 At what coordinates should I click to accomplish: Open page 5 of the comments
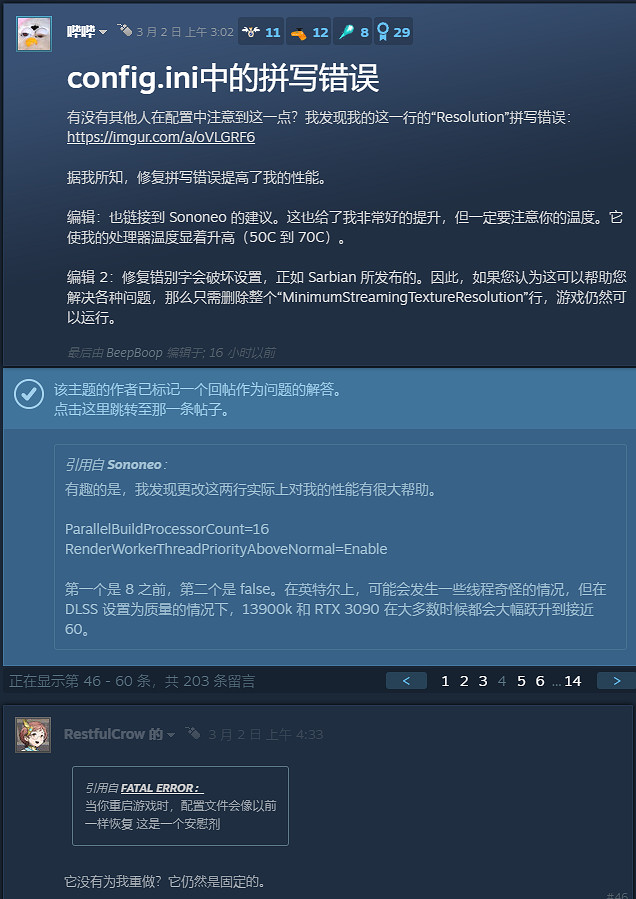[521, 681]
